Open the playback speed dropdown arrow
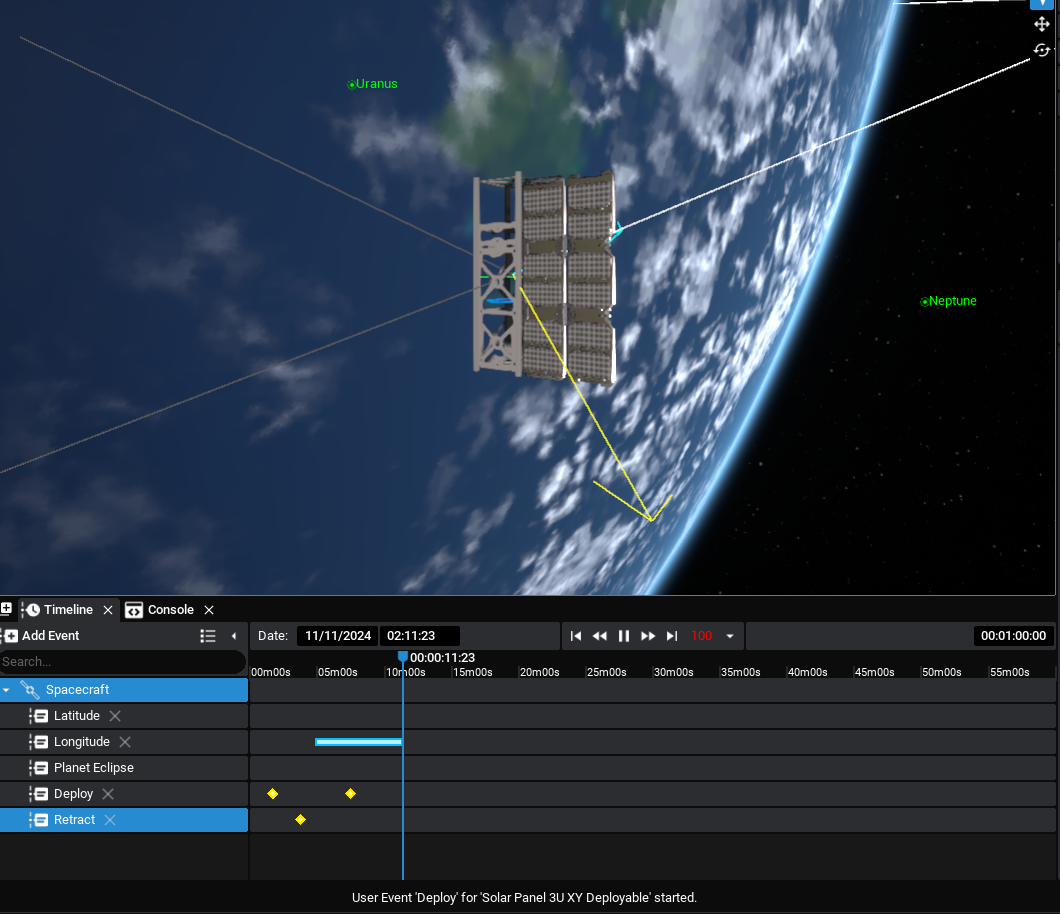The height and width of the screenshot is (914, 1060). pos(730,636)
